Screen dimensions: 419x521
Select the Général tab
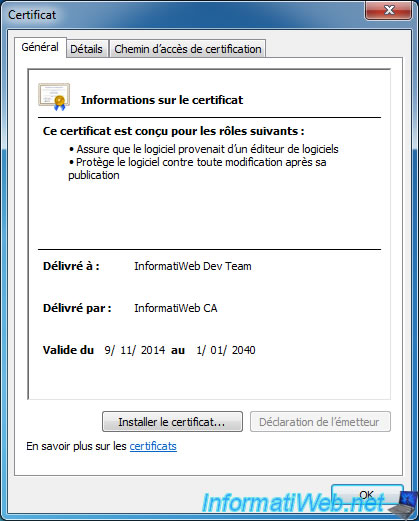point(40,47)
